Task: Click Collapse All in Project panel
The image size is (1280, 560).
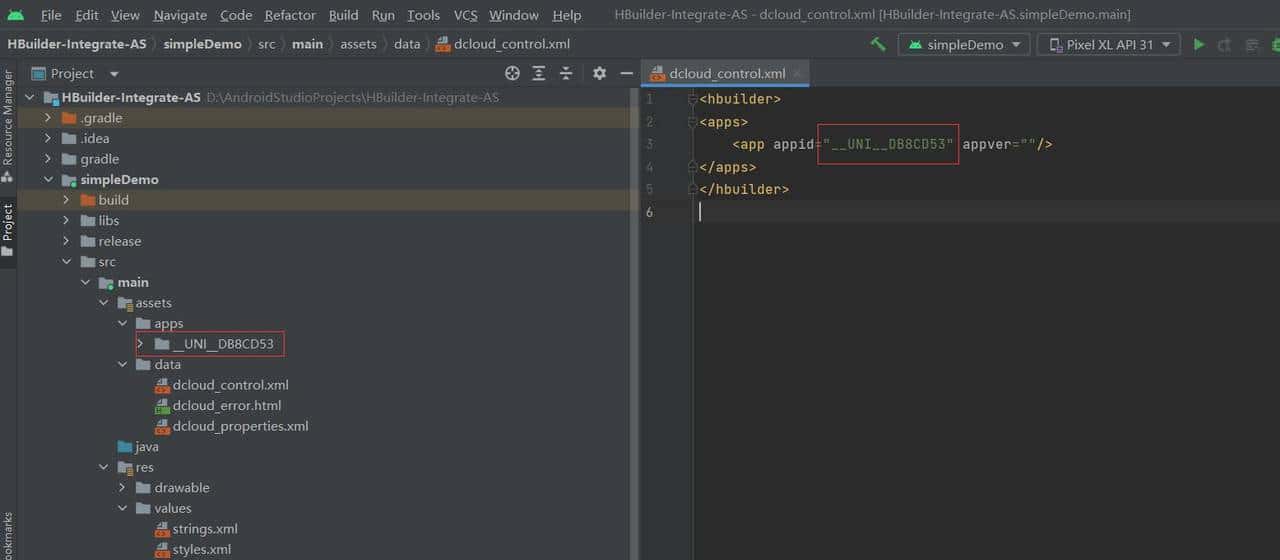Action: tap(566, 73)
